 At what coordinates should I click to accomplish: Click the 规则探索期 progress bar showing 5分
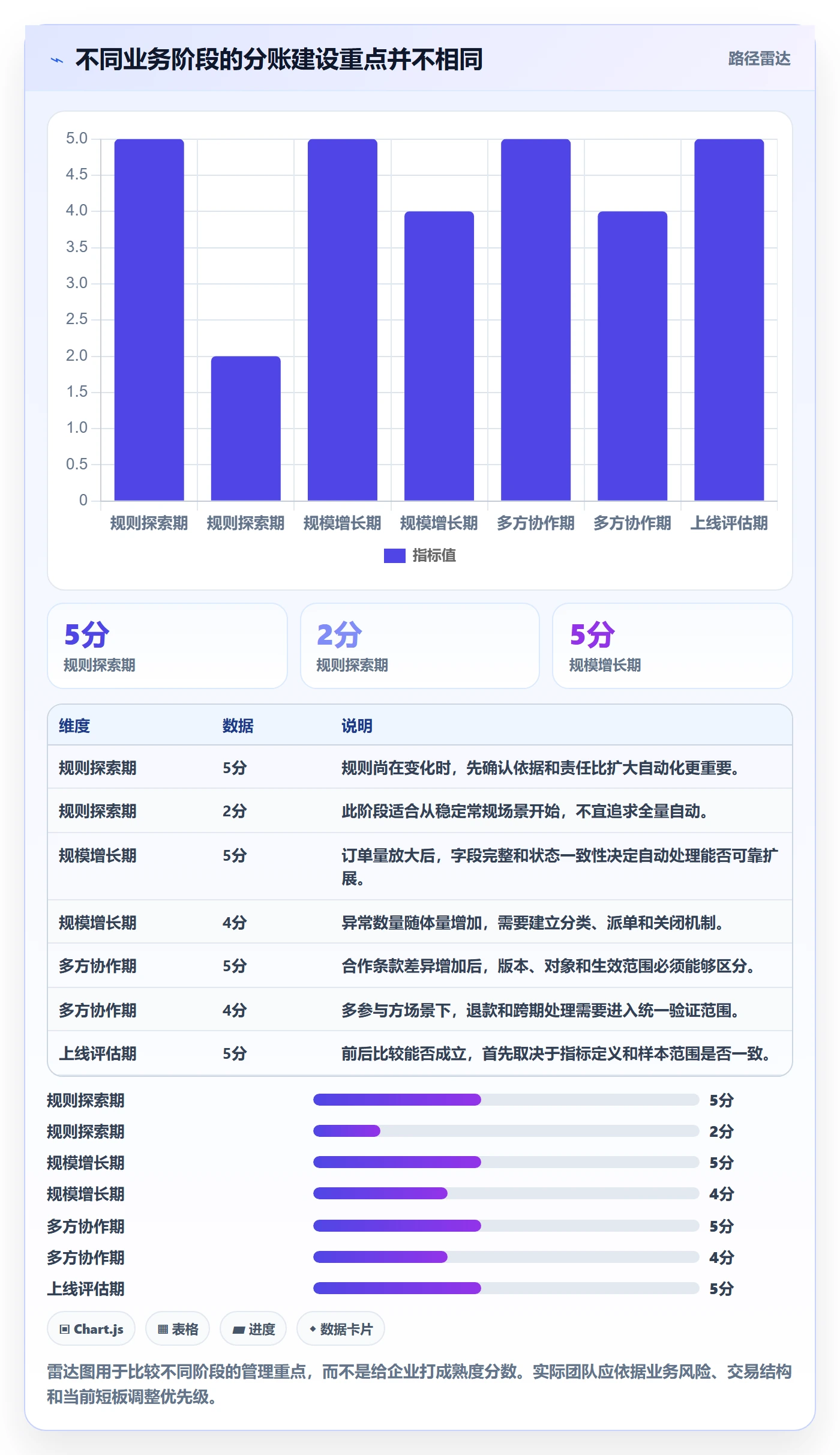506,1100
